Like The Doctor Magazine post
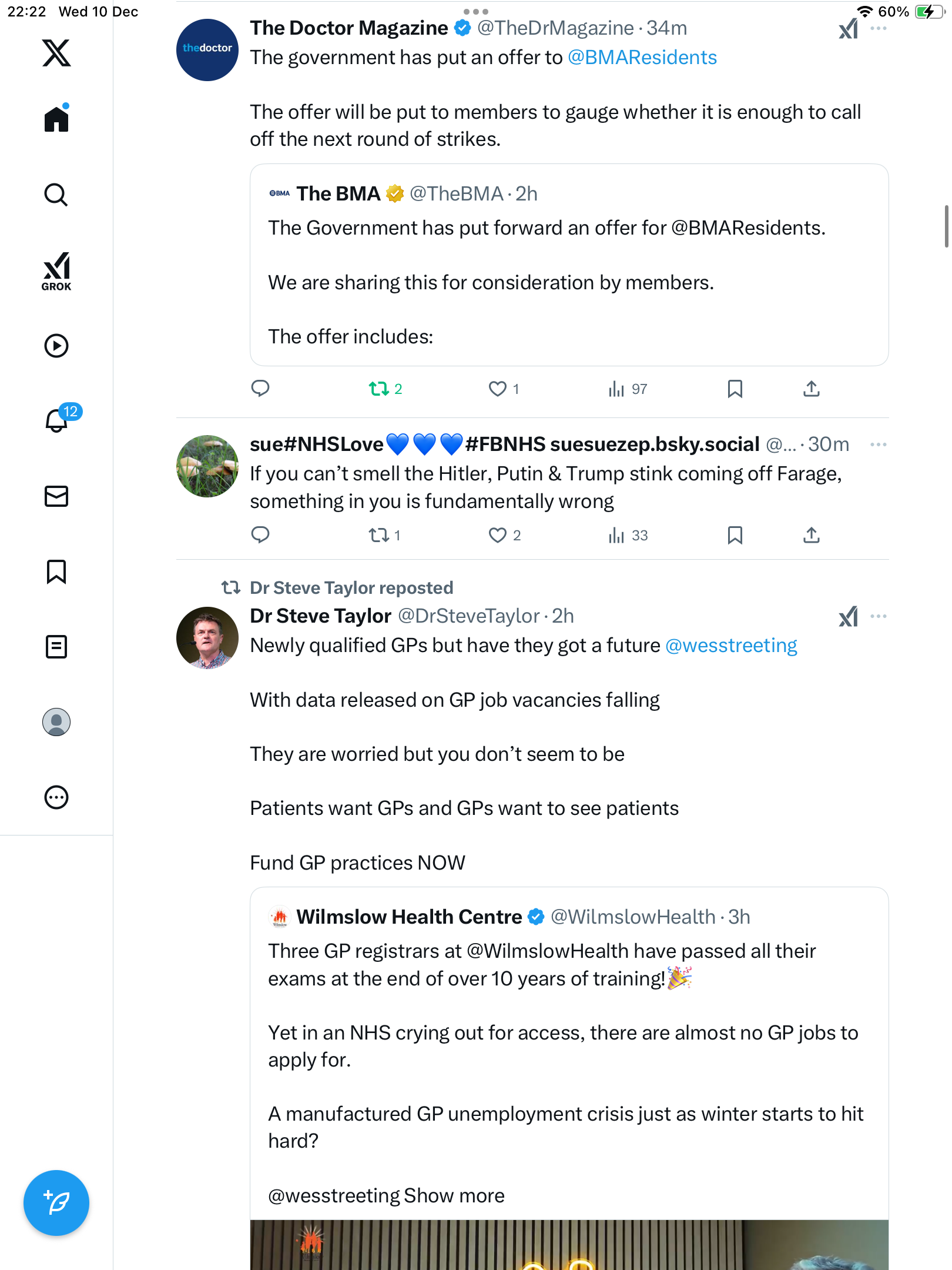Image resolution: width=952 pixels, height=1270 pixels. pos(498,389)
